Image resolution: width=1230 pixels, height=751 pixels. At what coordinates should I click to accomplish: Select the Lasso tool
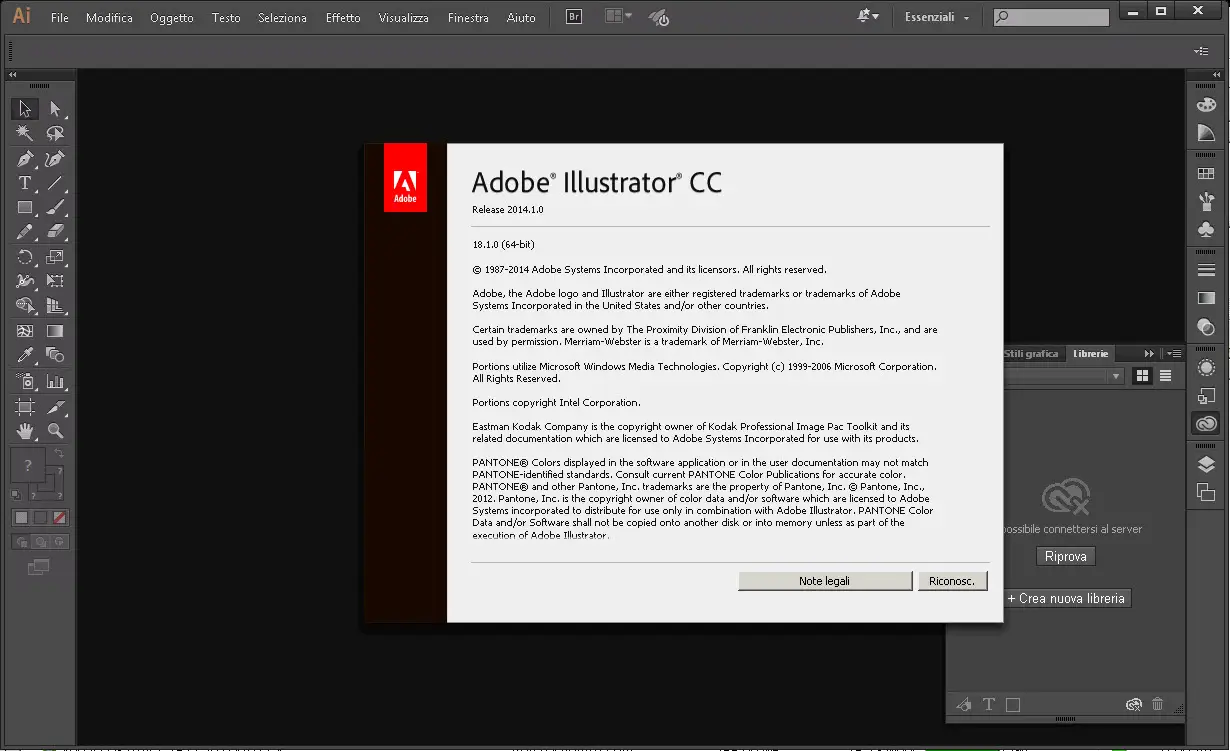pos(55,133)
